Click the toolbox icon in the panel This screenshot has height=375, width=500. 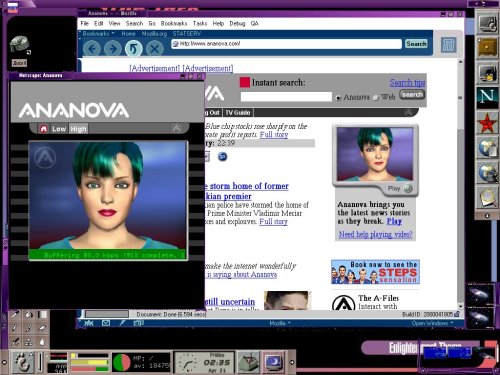tap(248, 362)
